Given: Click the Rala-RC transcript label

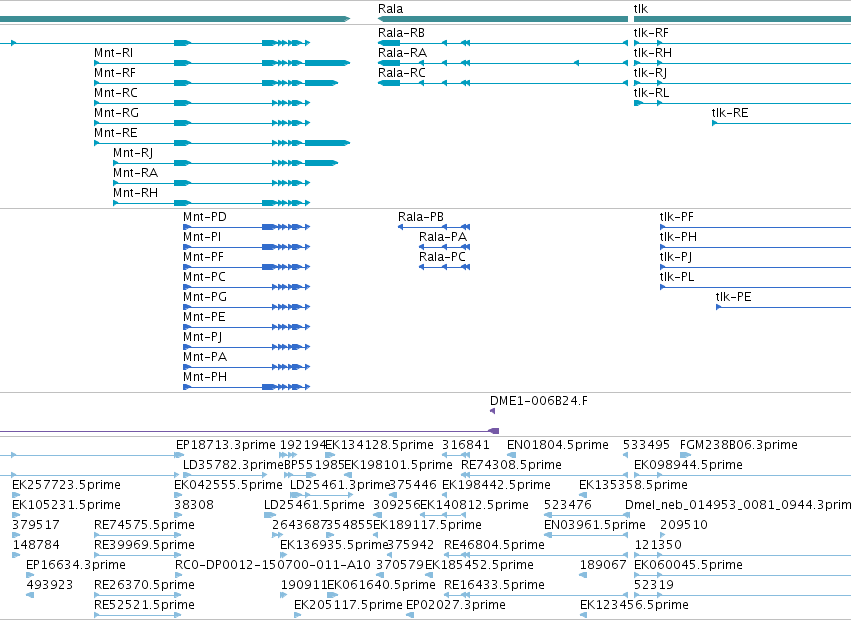Looking at the screenshot, I should (x=402, y=73).
